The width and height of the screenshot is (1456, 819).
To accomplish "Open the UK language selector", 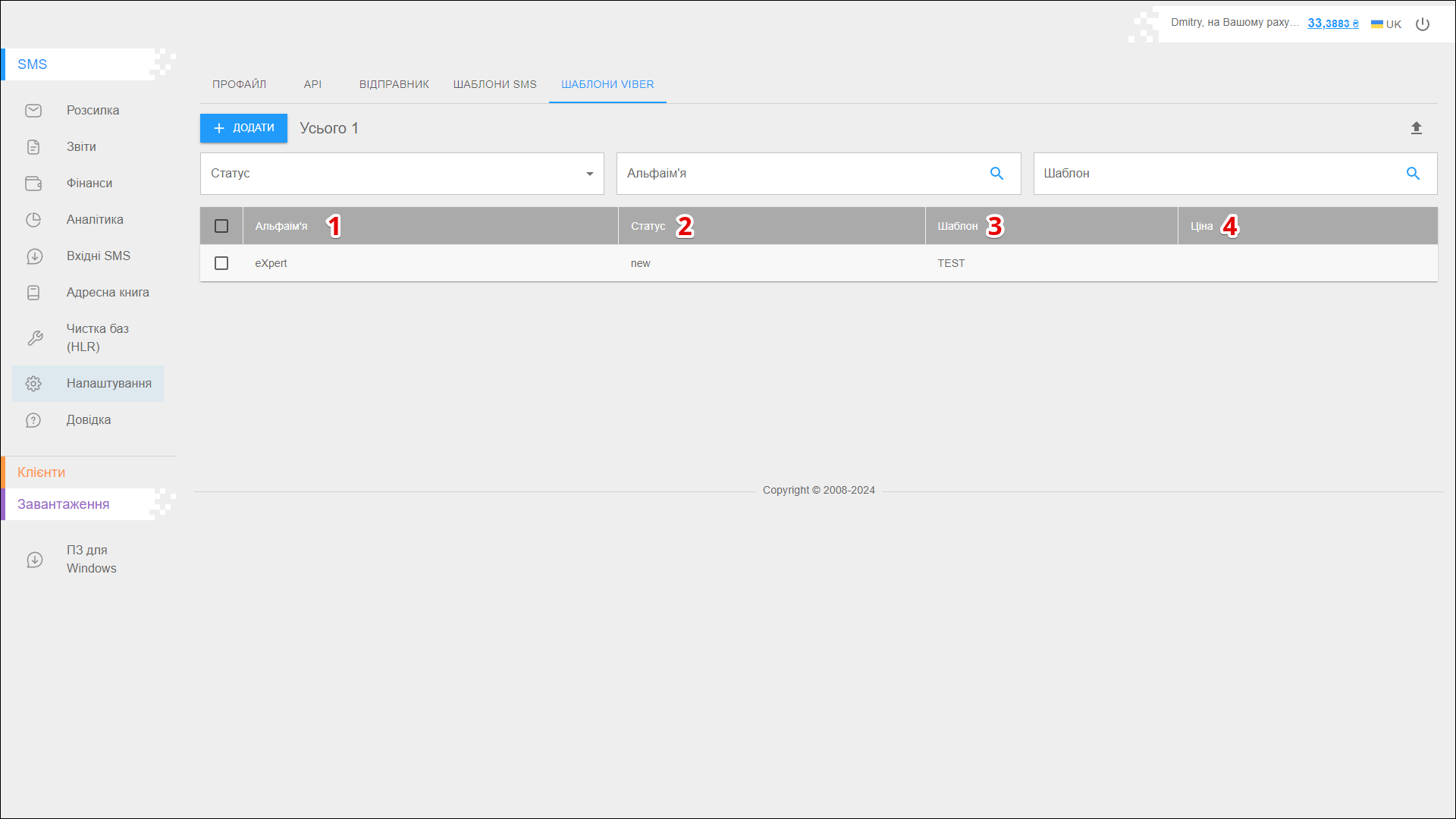I will (1386, 24).
